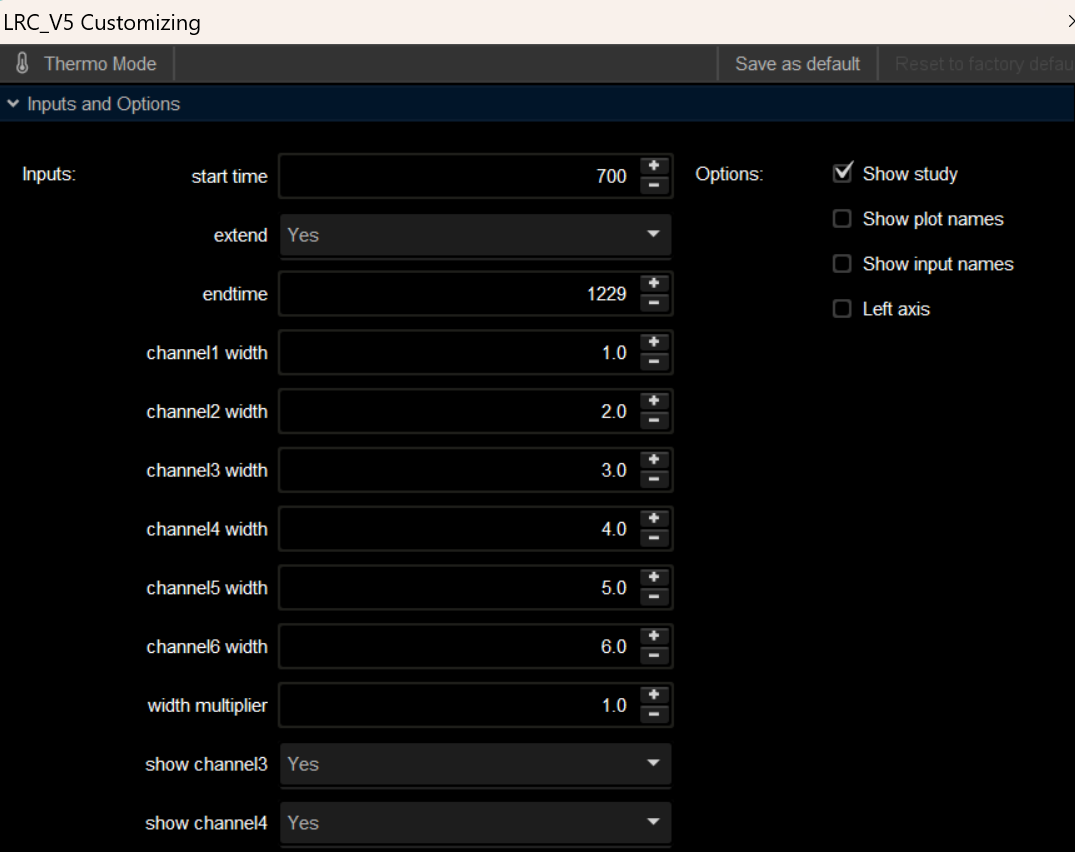Click the Thermo Mode thermometer icon
Image resolution: width=1075 pixels, height=852 pixels.
(x=23, y=64)
